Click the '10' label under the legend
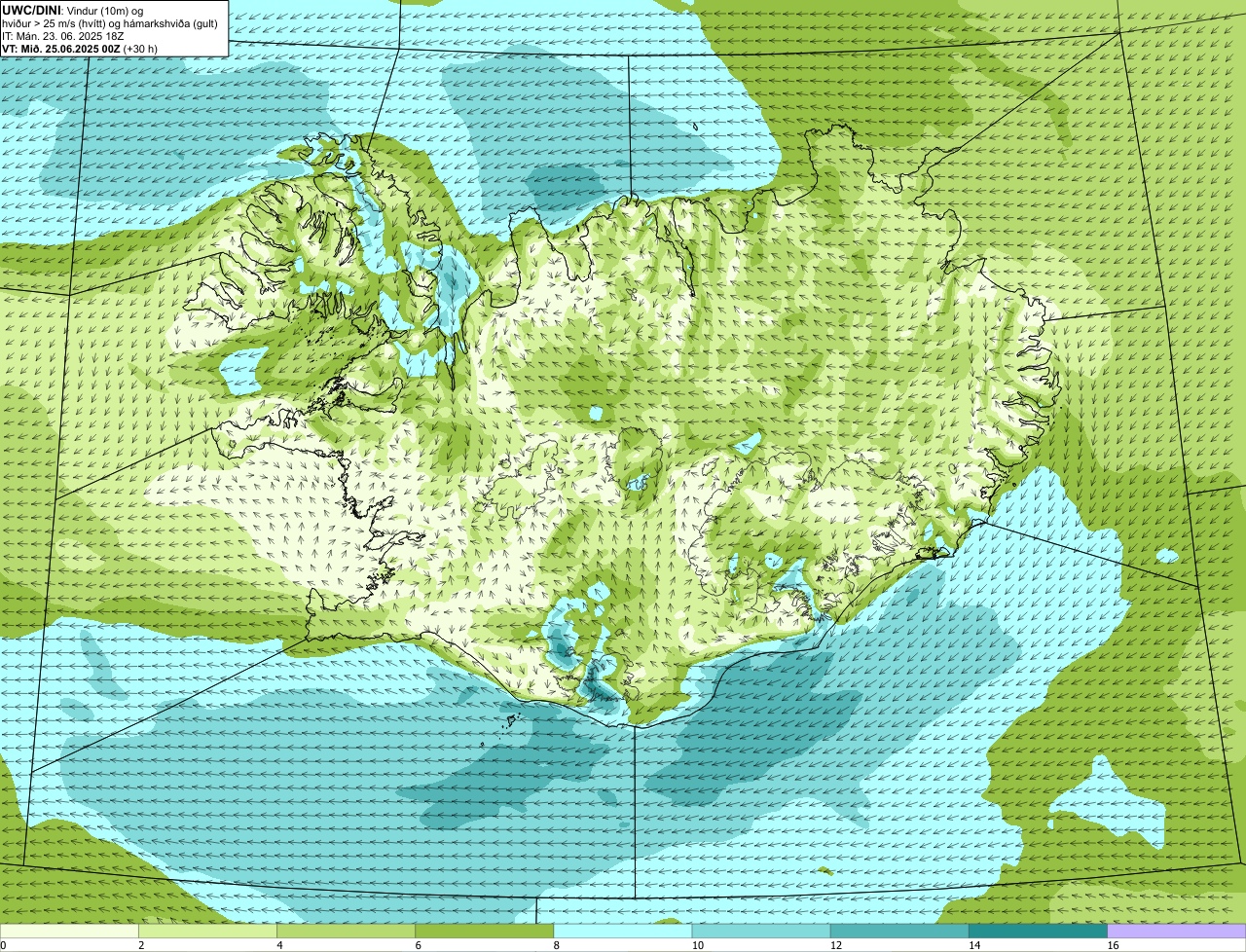 (696, 945)
